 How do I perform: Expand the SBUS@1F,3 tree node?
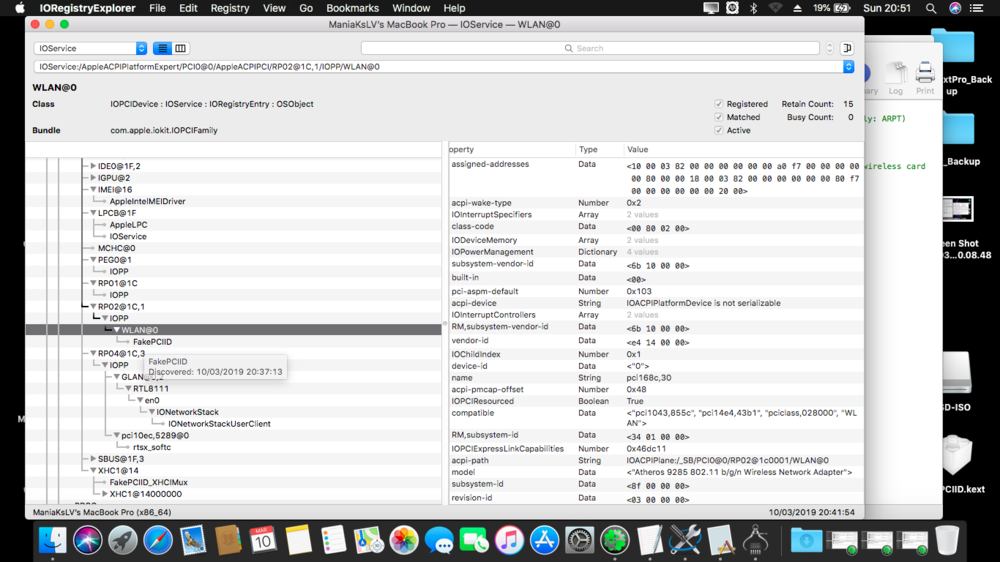click(x=93, y=459)
